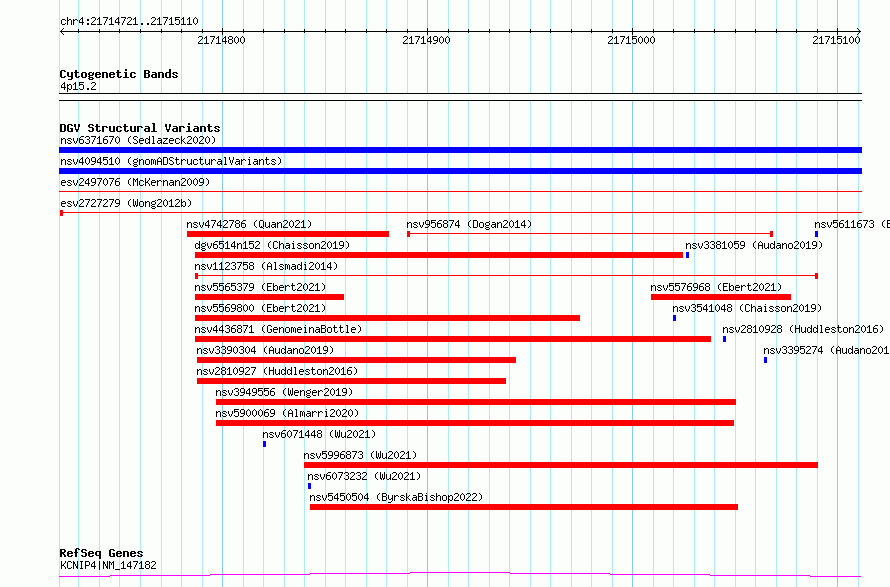Click the blue bar under nsv4094510

[460, 171]
